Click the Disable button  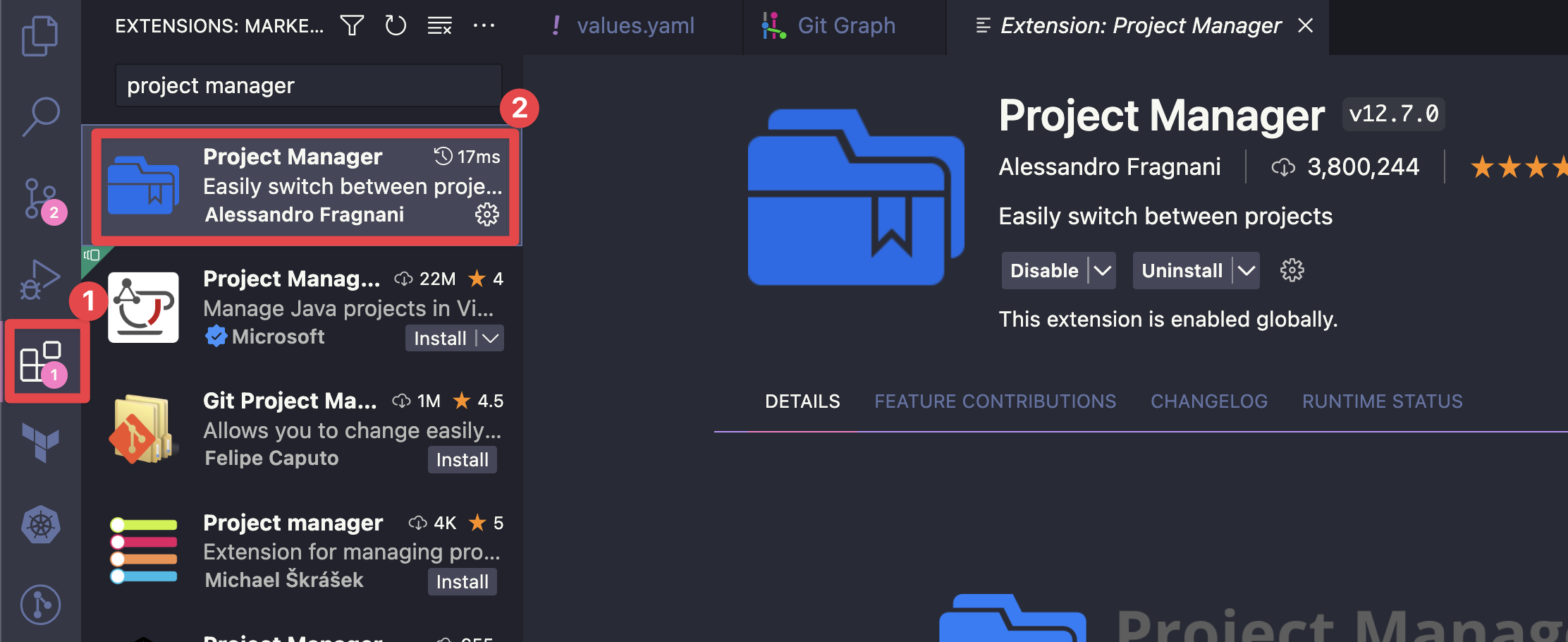[1044, 271]
